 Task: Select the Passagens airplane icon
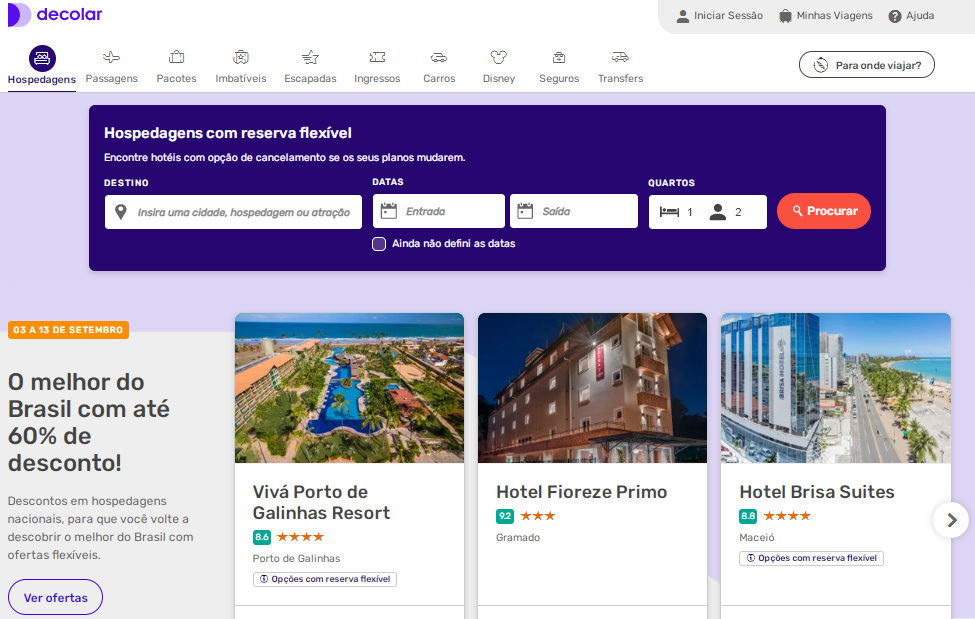coord(111,57)
